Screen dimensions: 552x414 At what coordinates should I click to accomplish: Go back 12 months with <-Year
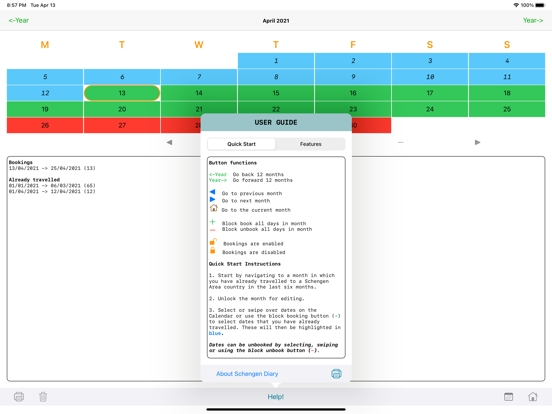(19, 20)
